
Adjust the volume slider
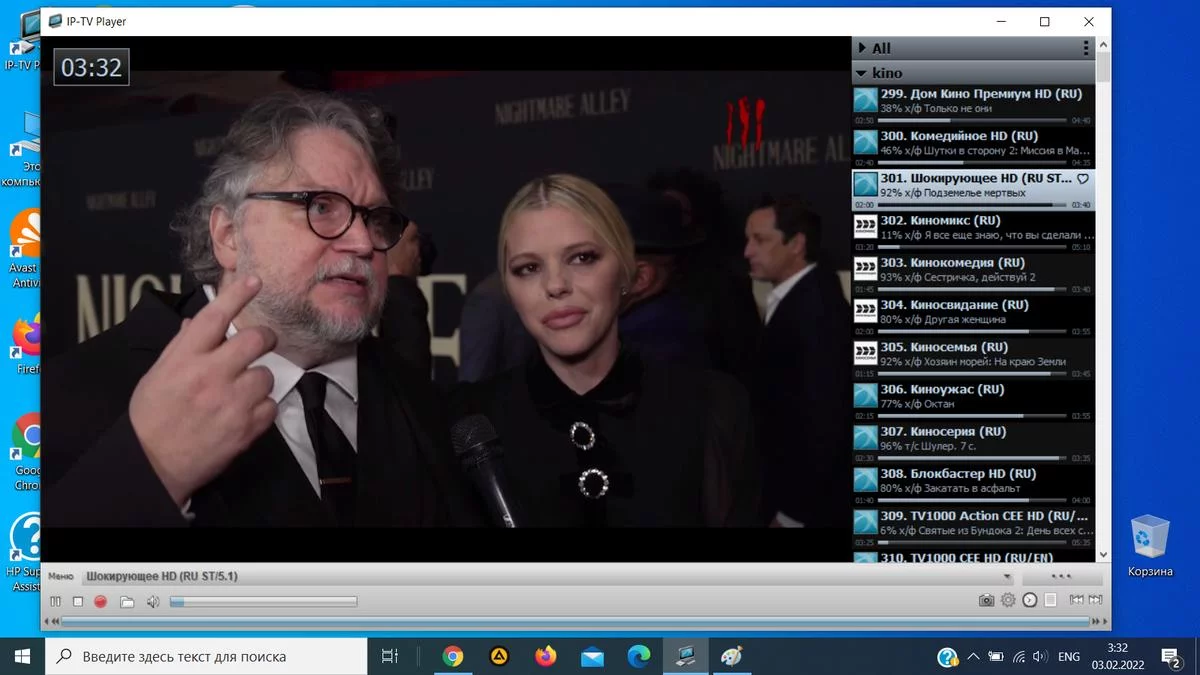tap(263, 602)
